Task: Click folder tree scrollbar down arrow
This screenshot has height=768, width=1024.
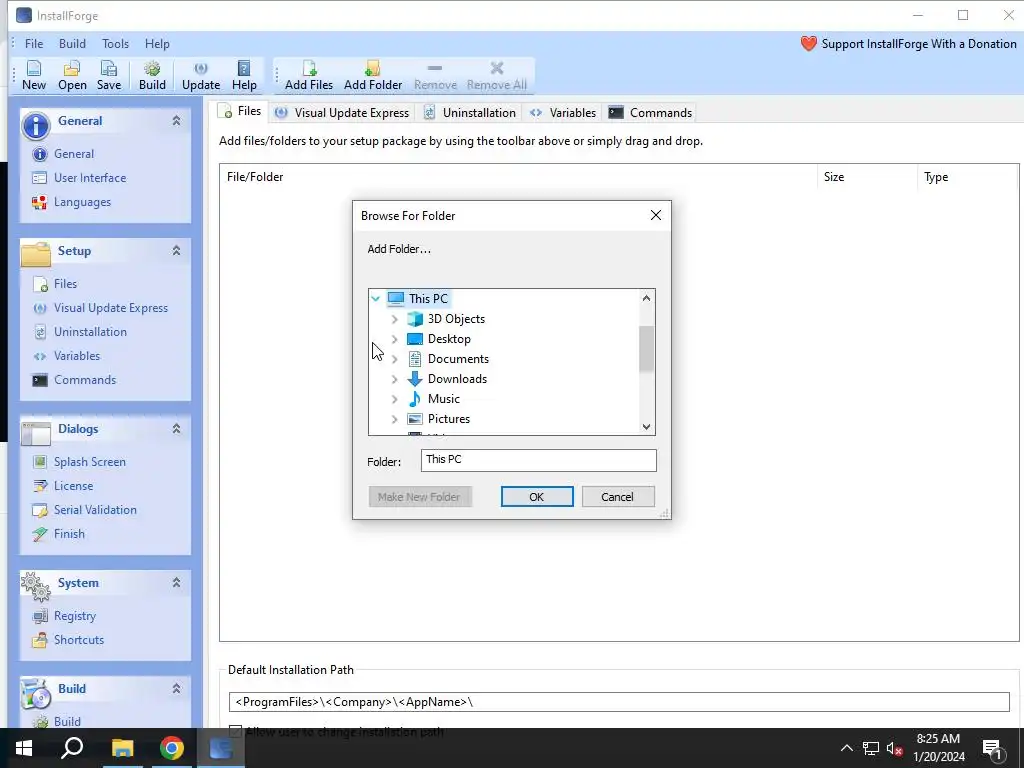Action: (647, 427)
